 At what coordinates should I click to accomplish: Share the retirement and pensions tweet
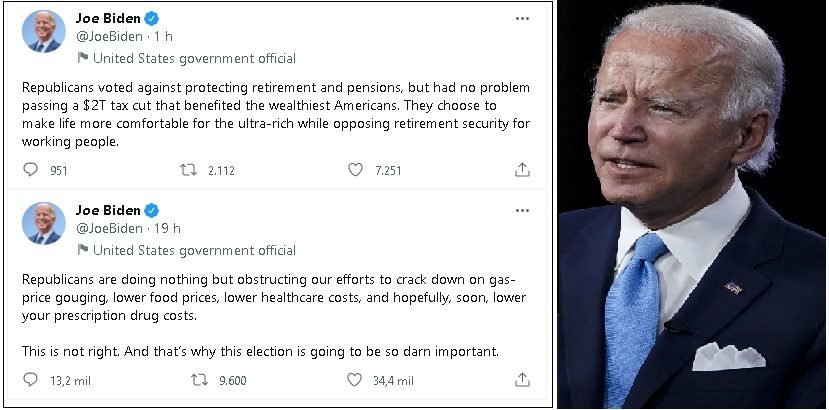(x=522, y=170)
